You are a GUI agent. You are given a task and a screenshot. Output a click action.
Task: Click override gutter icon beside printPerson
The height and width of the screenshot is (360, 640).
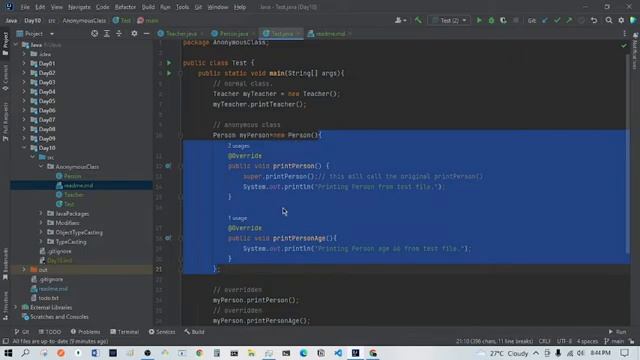pos(168,166)
